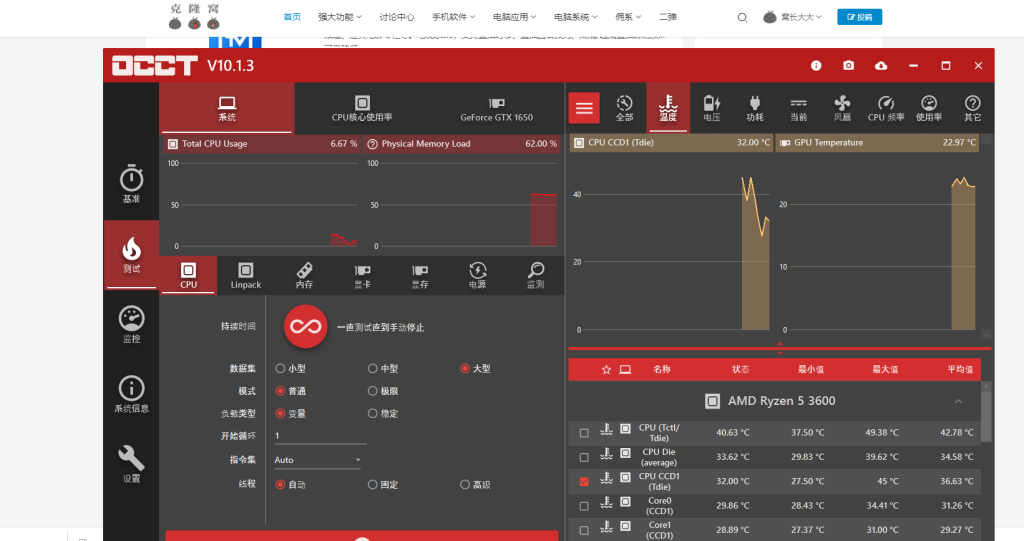Viewport: 1024px width, 541px height.
Task: Sort by the 平均值 average column header
Action: click(960, 370)
